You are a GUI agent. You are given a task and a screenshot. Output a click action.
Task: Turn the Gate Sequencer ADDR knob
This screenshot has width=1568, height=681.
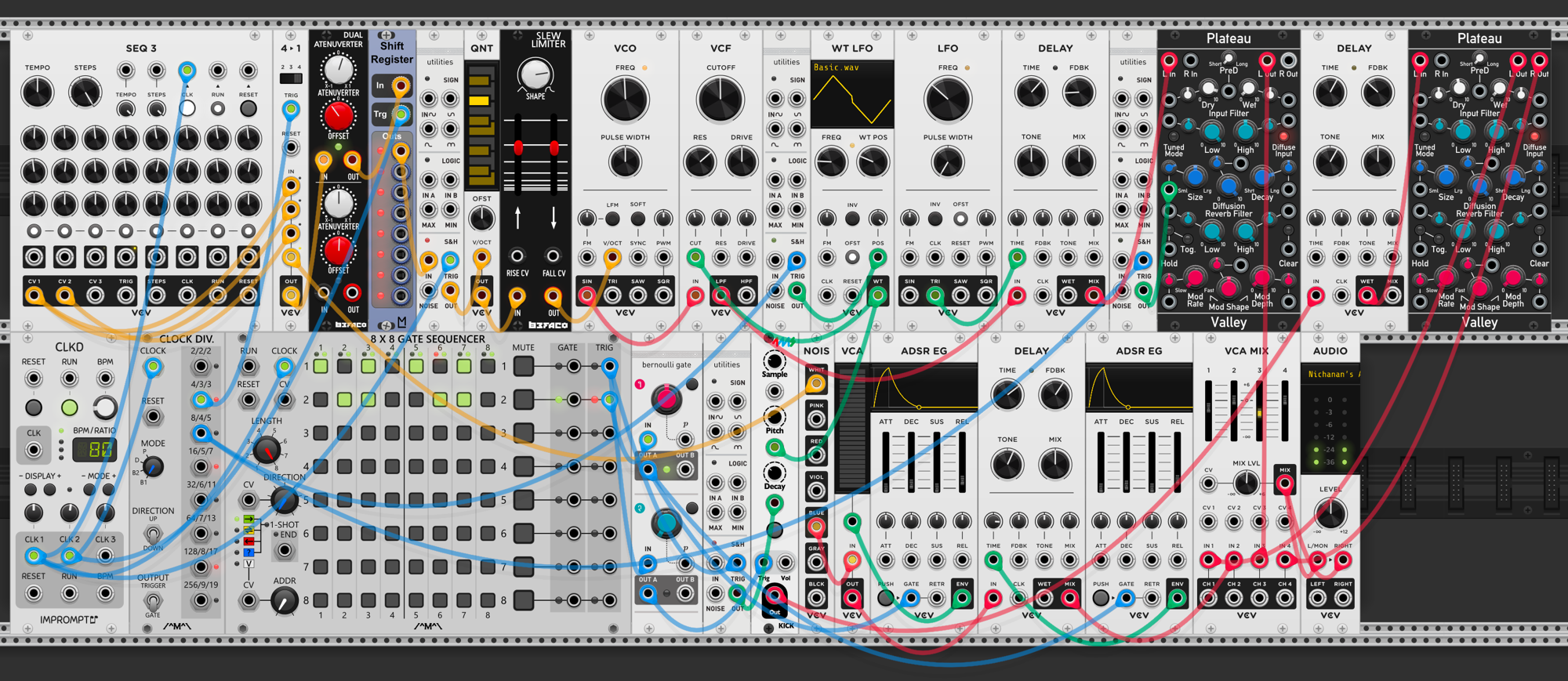[x=284, y=600]
